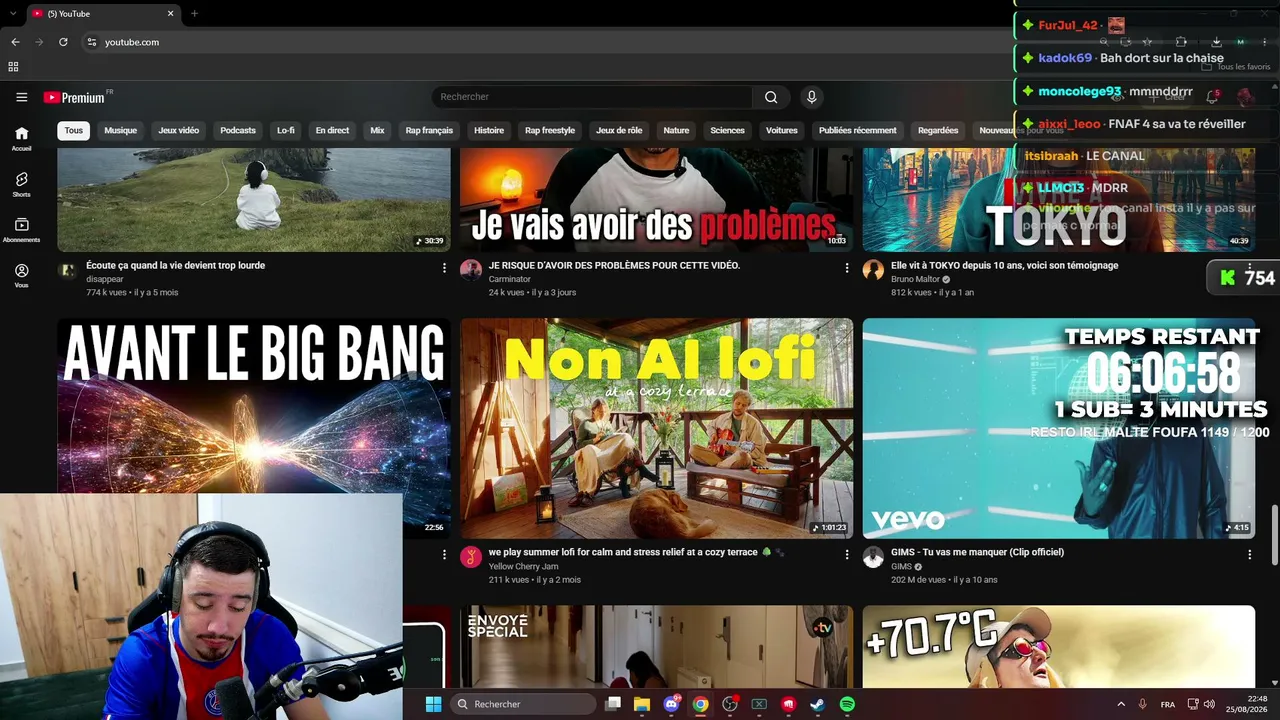The width and height of the screenshot is (1280, 720).
Task: Open the Vous section in sidebar
Action: click(x=21, y=276)
